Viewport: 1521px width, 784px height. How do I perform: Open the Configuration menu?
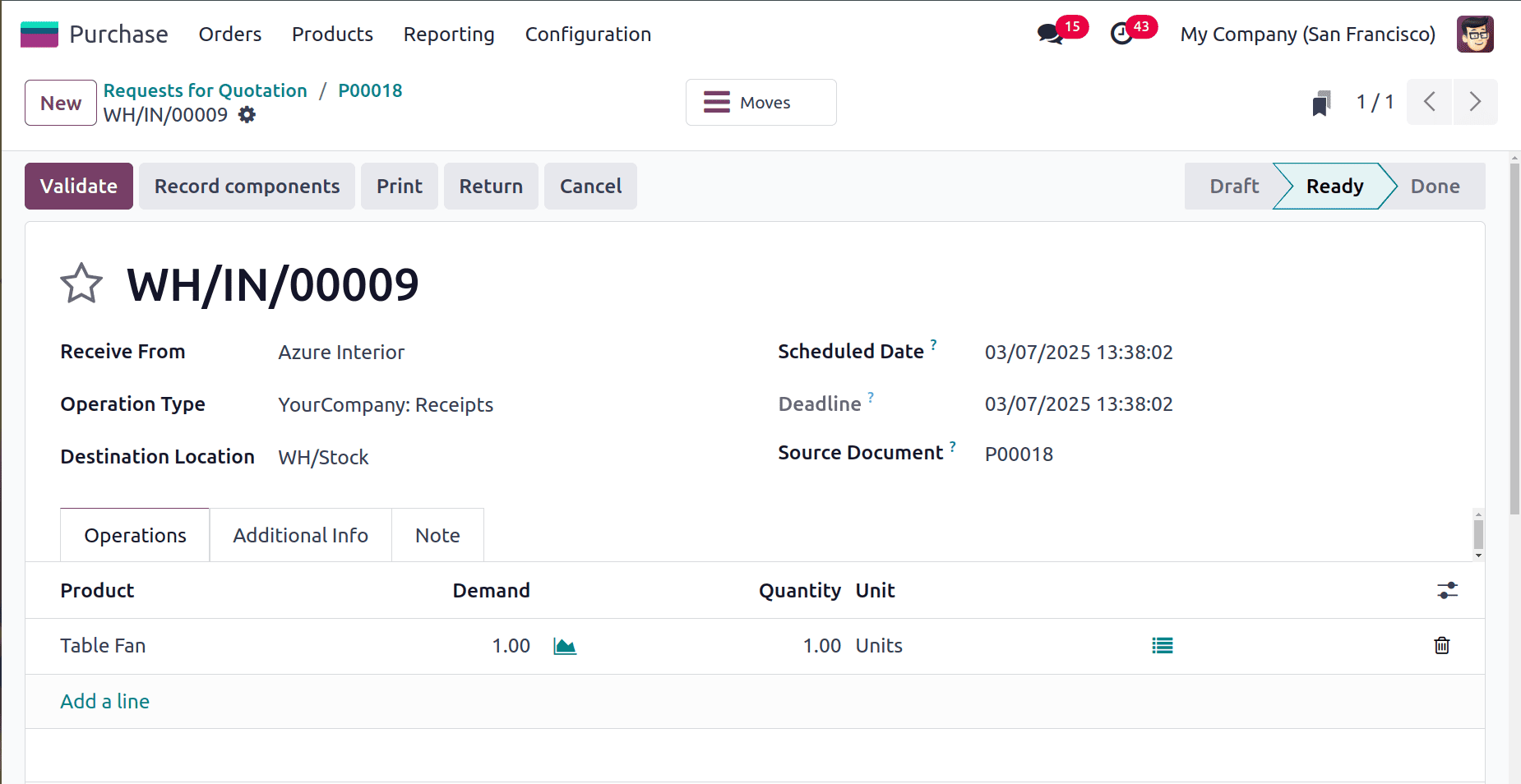[x=588, y=34]
